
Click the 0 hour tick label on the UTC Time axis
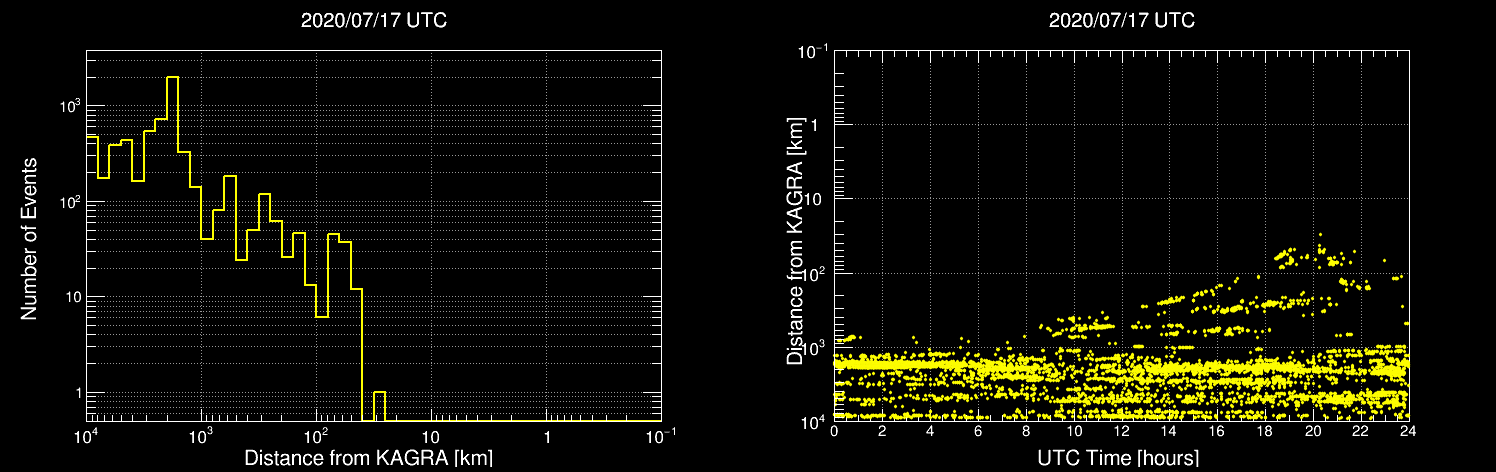point(834,432)
